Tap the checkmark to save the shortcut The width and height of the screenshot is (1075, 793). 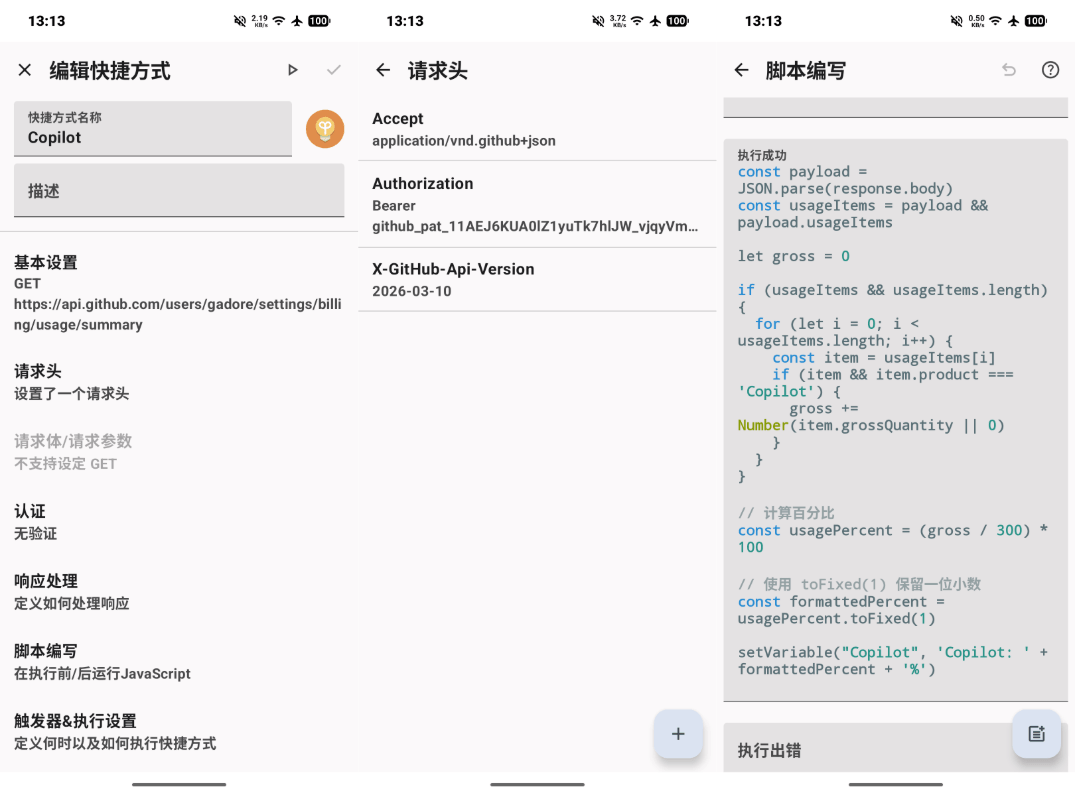coord(334,70)
